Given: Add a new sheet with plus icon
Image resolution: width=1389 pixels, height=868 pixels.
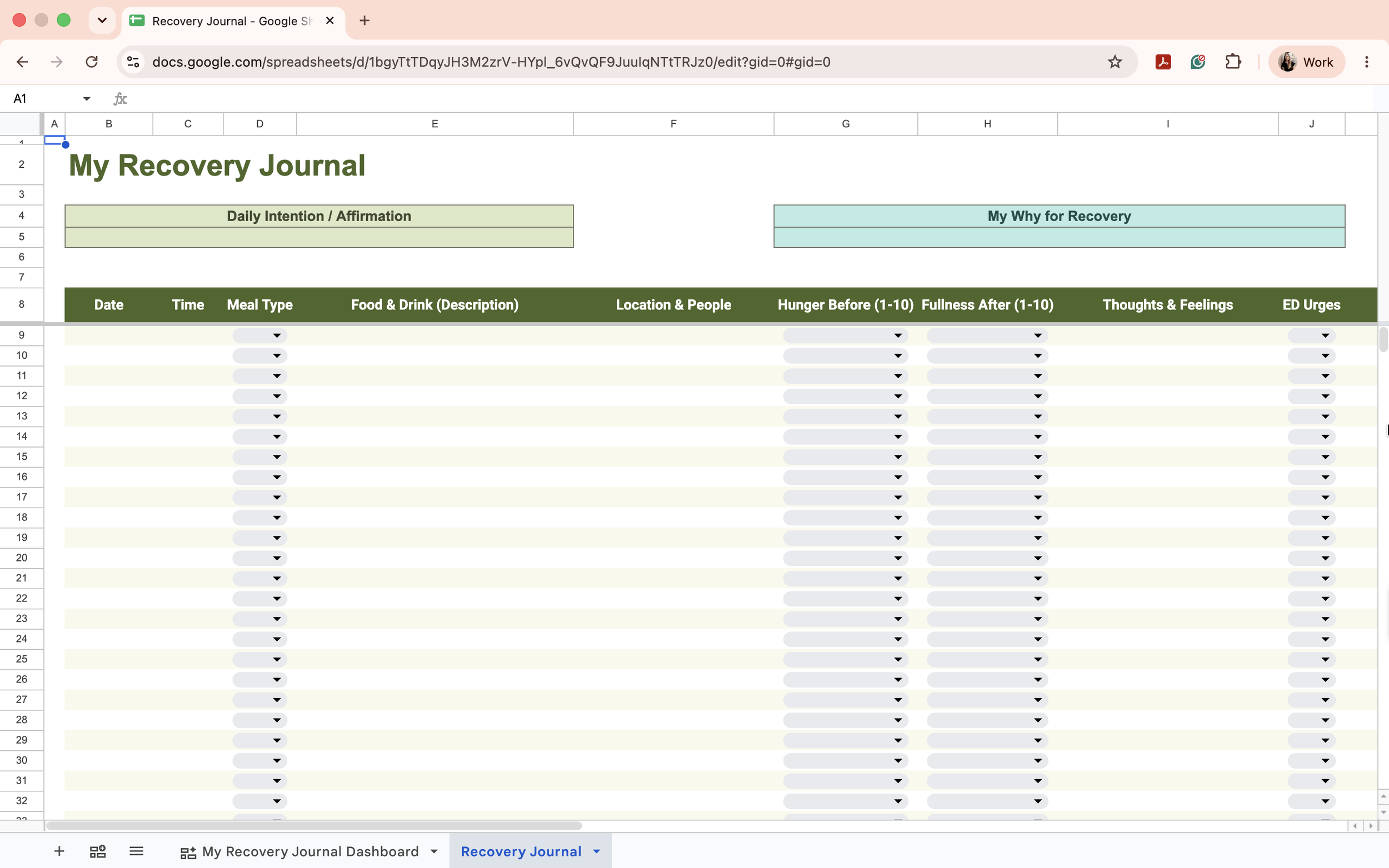Looking at the screenshot, I should click(x=59, y=851).
